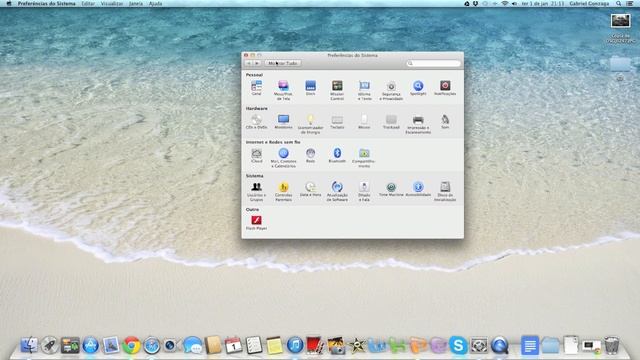Open Idioma e Texto preferences
The image size is (640, 360).
[x=364, y=90]
